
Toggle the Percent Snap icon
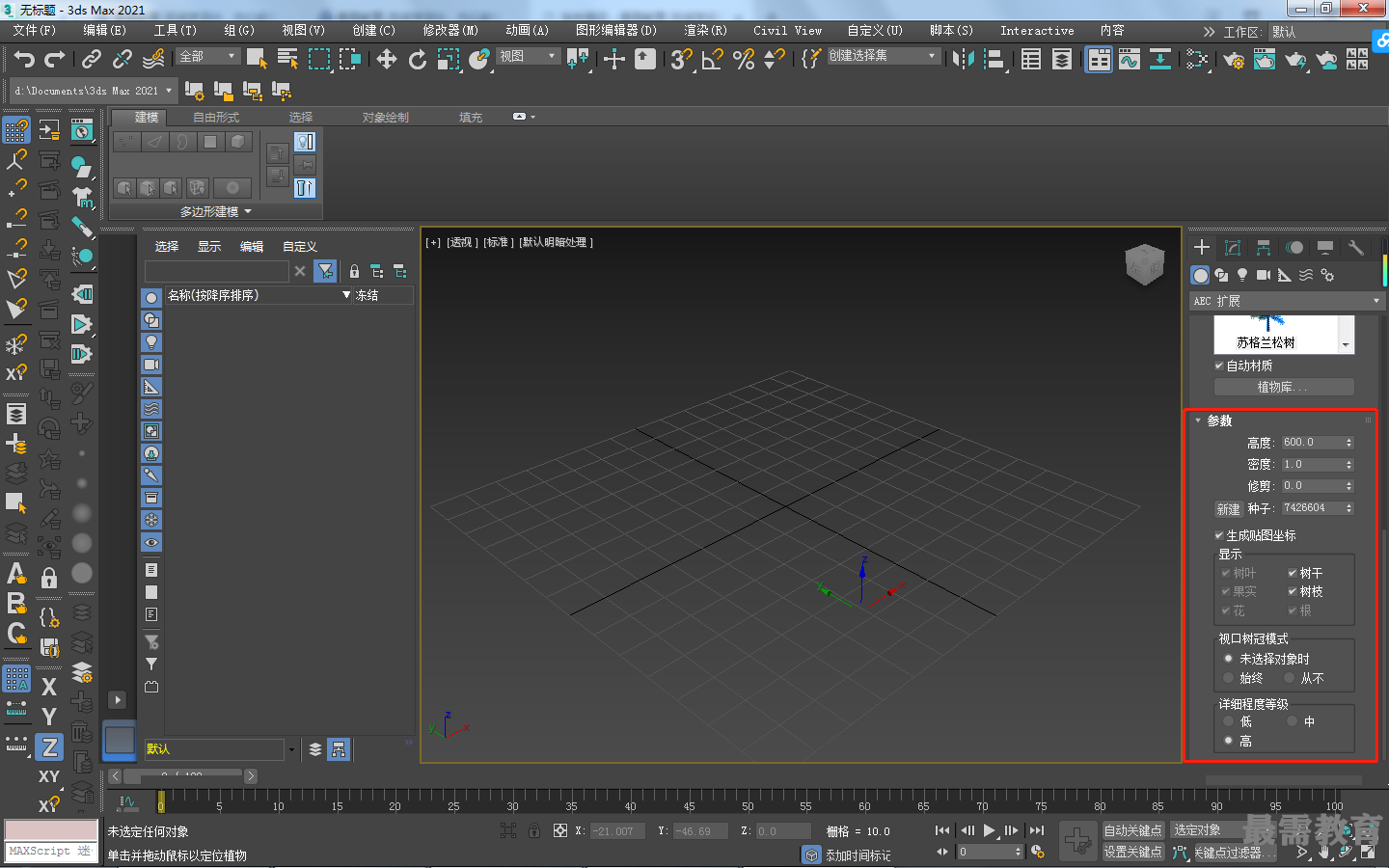[x=744, y=60]
